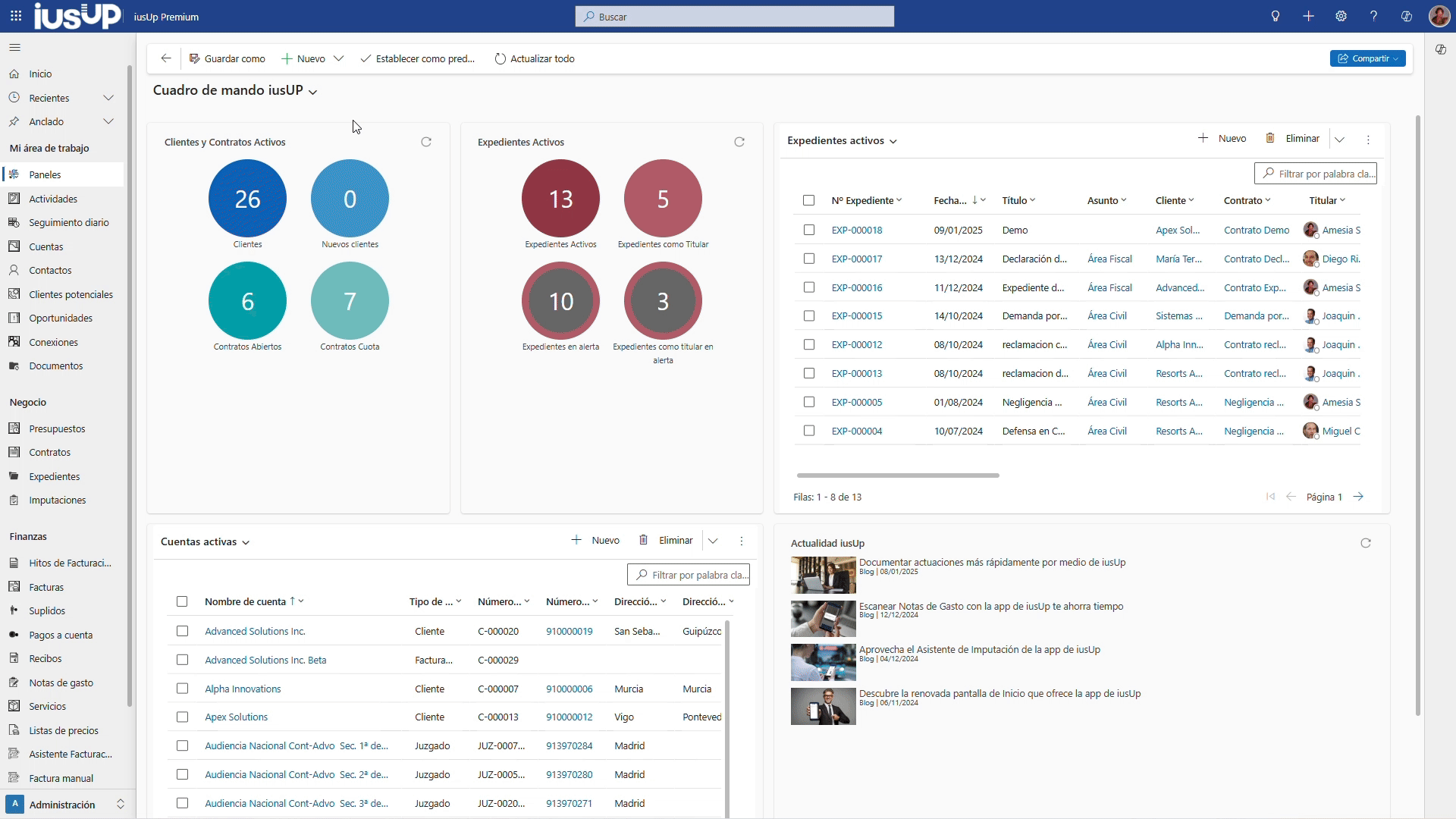Expand the Cuadro de mando iusUP dropdown
Image resolution: width=1456 pixels, height=819 pixels.
312,92
